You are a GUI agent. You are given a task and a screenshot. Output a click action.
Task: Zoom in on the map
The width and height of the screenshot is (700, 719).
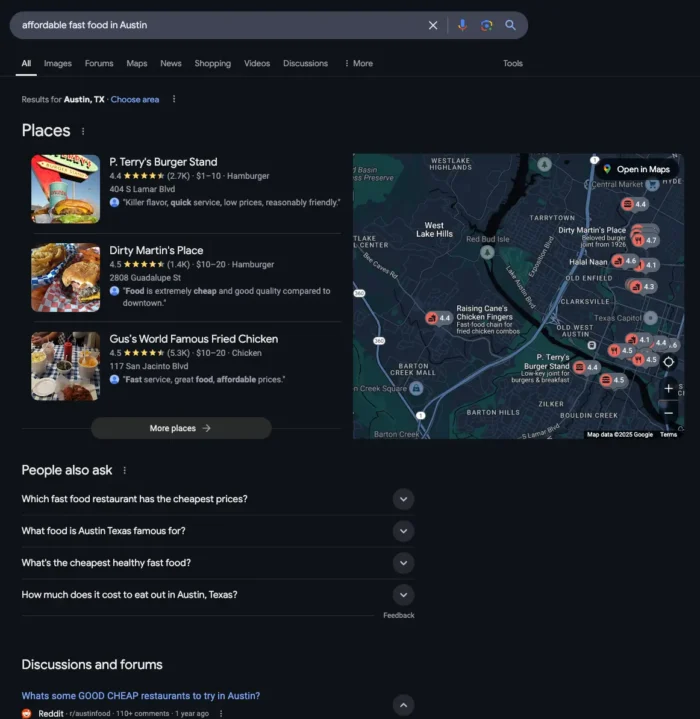[x=668, y=389]
